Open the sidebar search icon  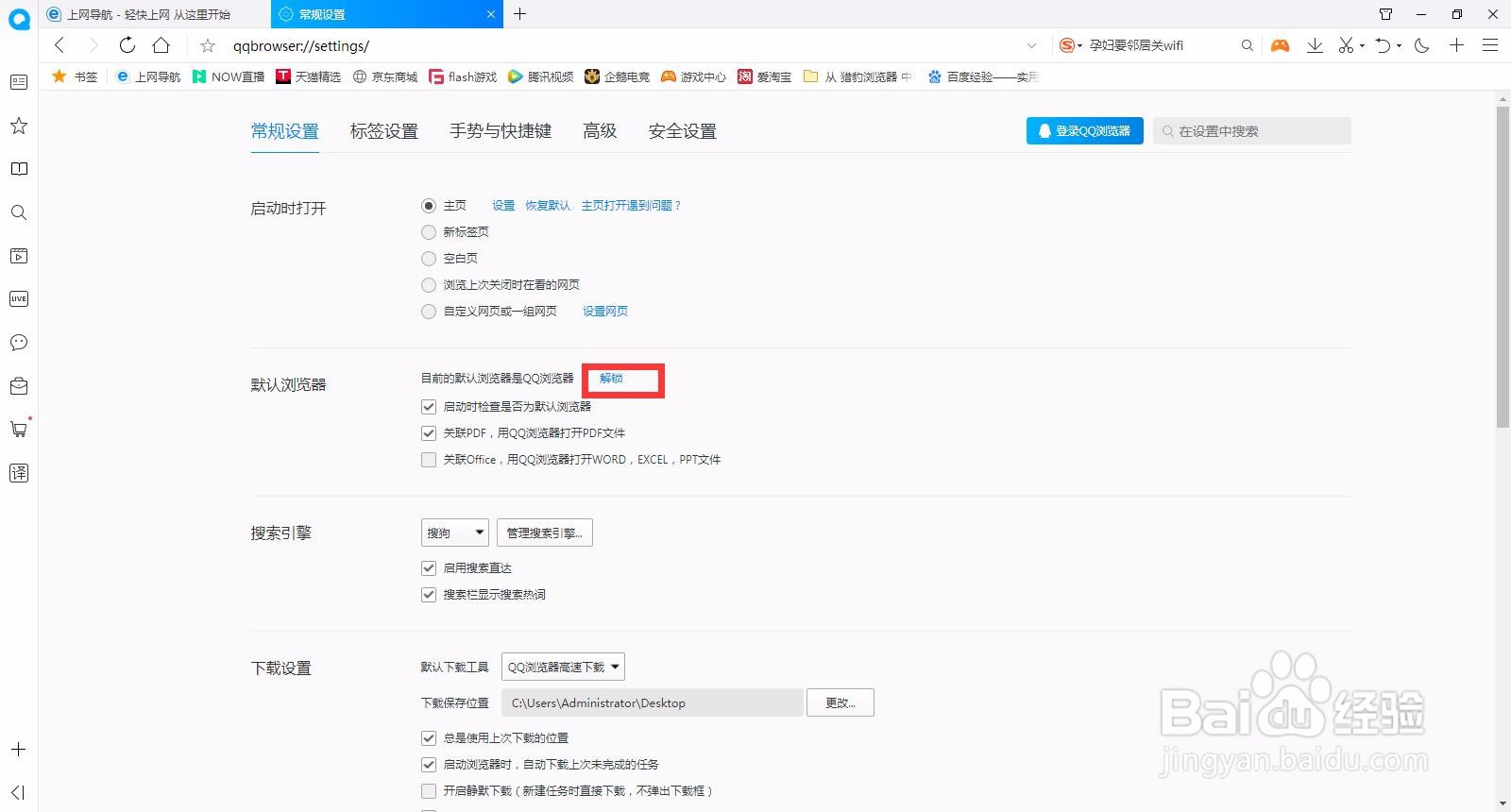click(x=18, y=212)
